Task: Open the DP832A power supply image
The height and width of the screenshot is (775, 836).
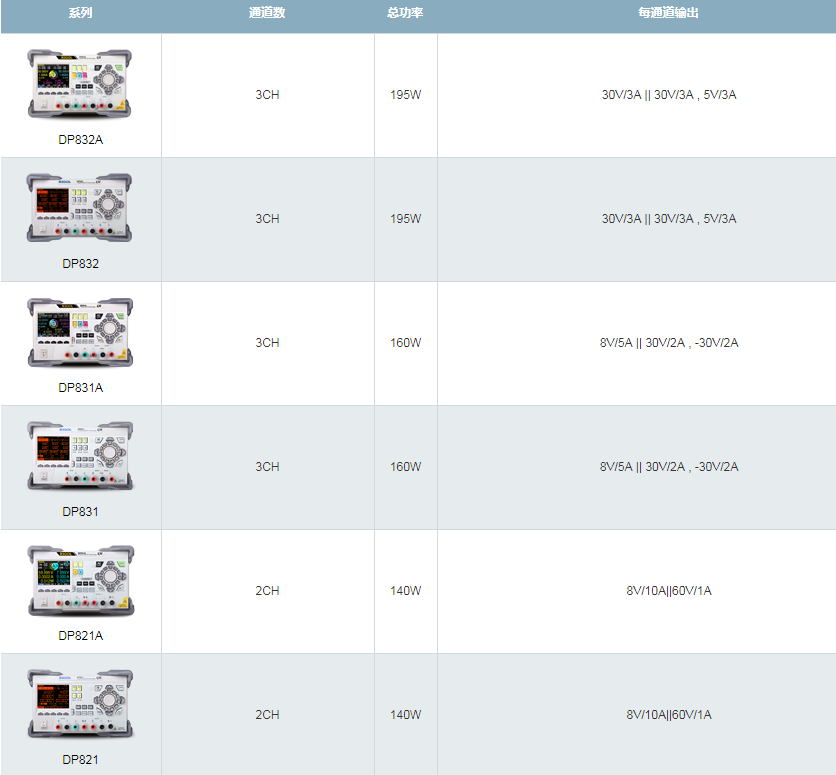Action: (x=79, y=84)
